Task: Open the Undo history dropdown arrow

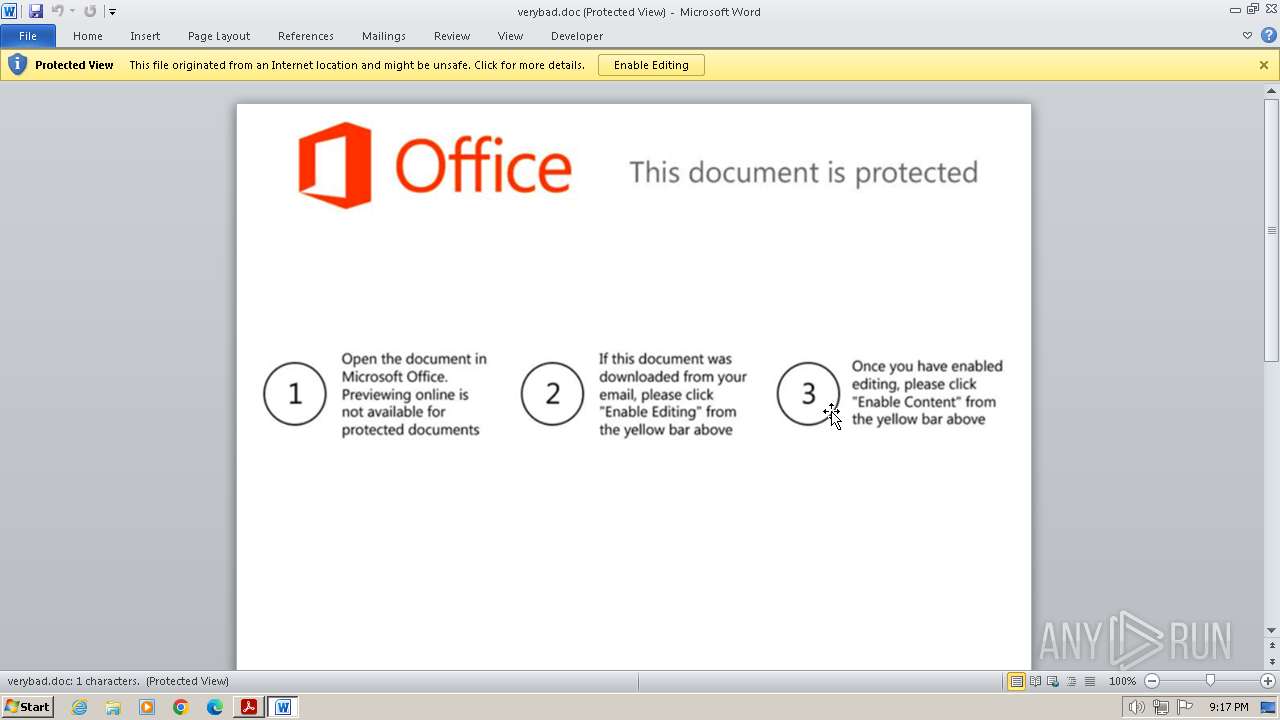Action: coord(72,12)
